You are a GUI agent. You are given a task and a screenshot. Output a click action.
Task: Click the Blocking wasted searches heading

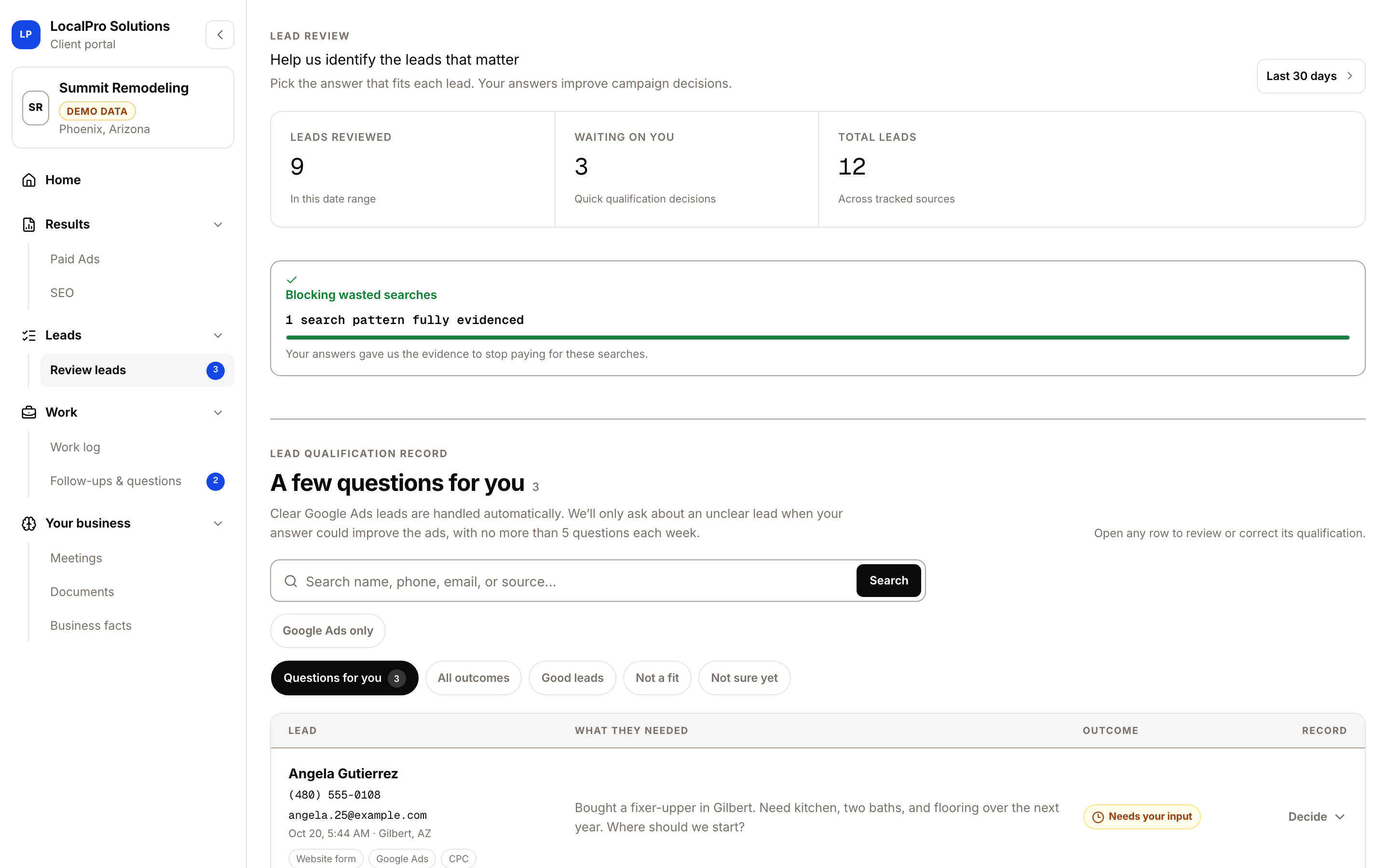click(x=361, y=295)
